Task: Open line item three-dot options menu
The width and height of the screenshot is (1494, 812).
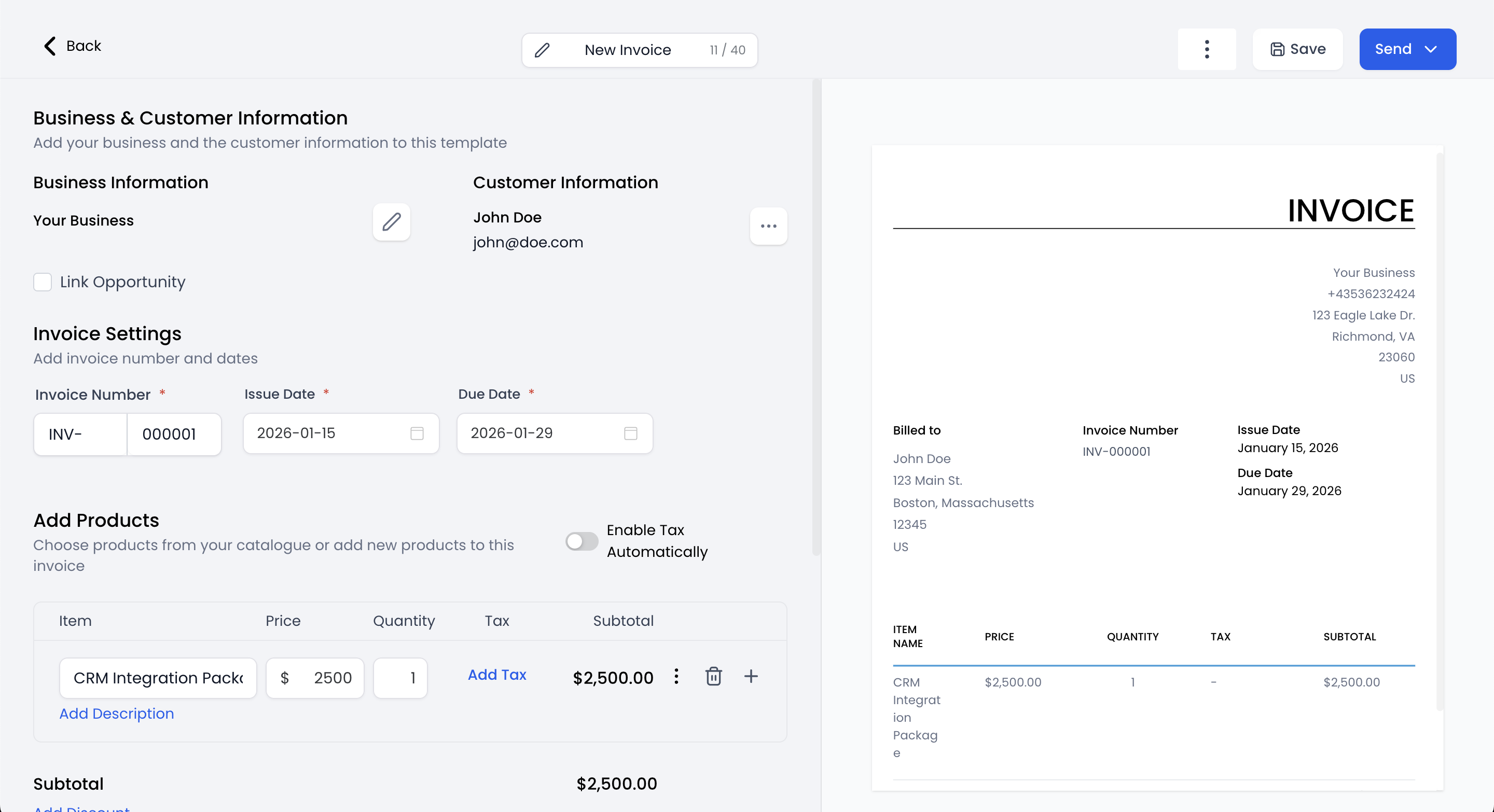Action: 676,676
